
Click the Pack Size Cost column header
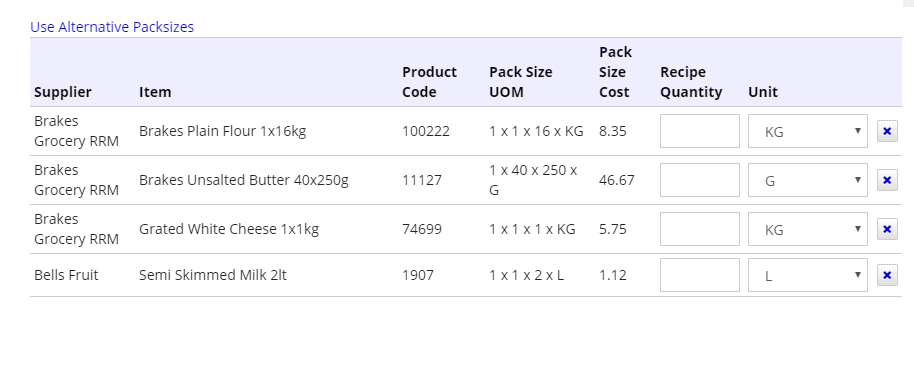616,72
